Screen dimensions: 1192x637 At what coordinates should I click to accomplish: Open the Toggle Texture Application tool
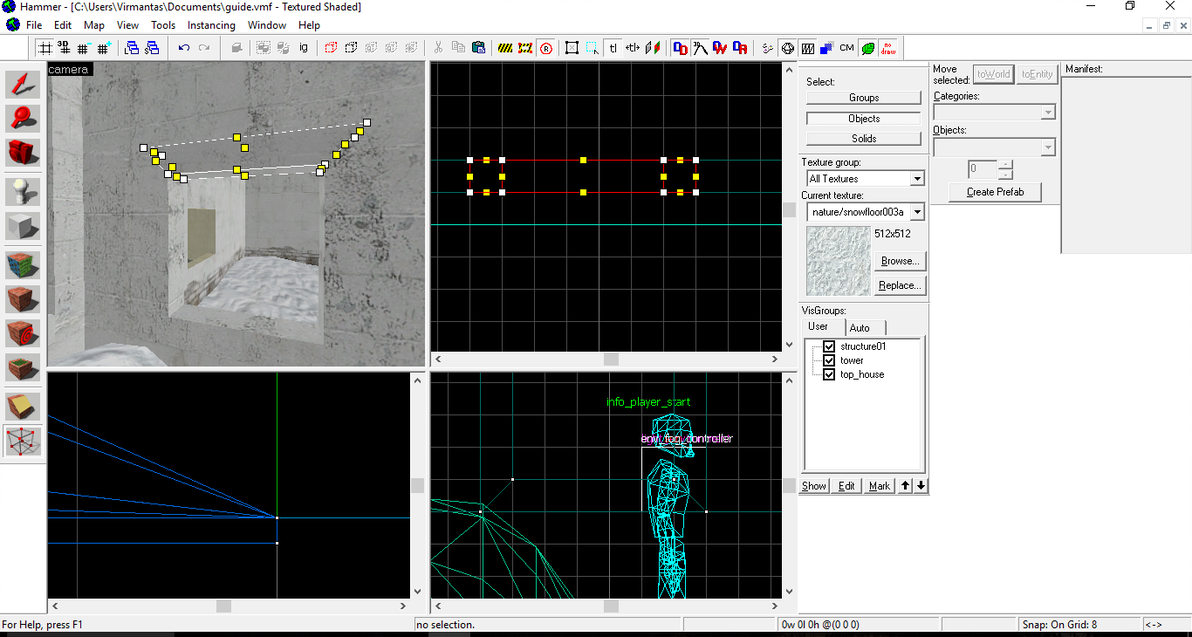tap(22, 264)
